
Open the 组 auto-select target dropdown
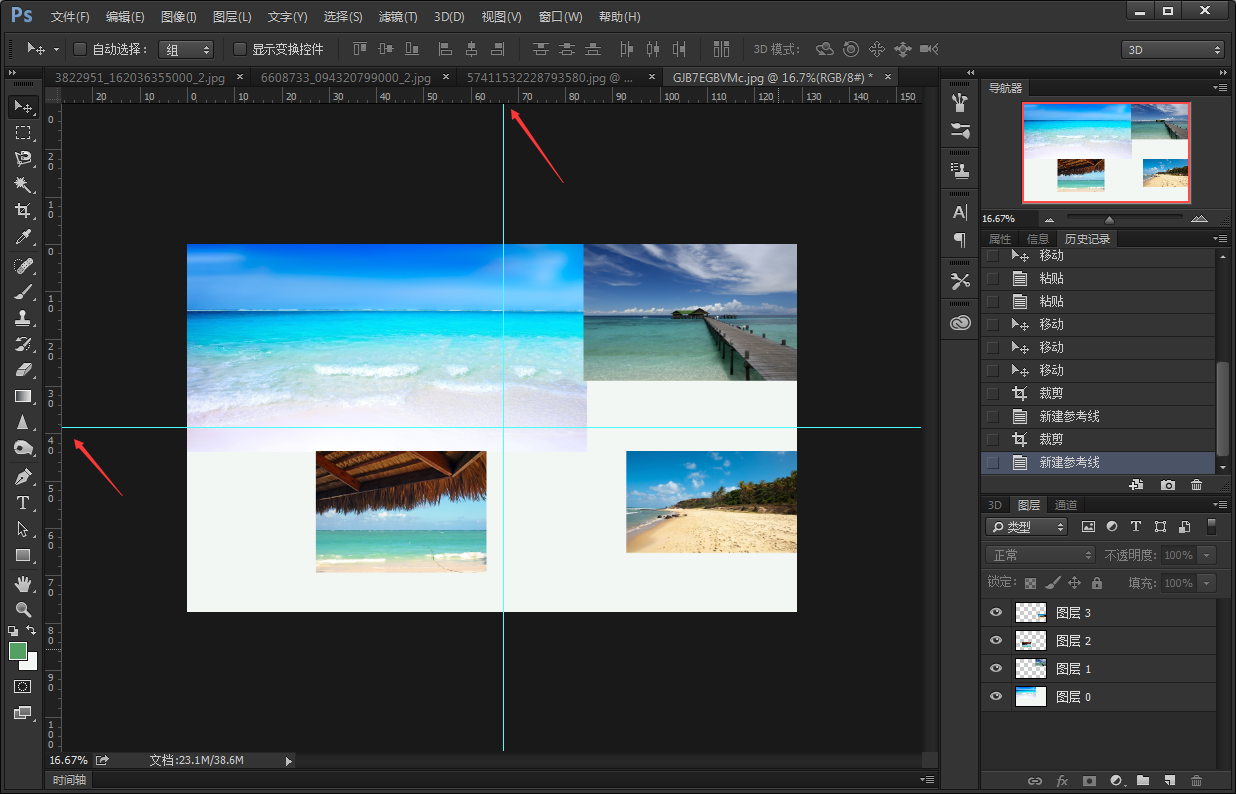coord(186,49)
